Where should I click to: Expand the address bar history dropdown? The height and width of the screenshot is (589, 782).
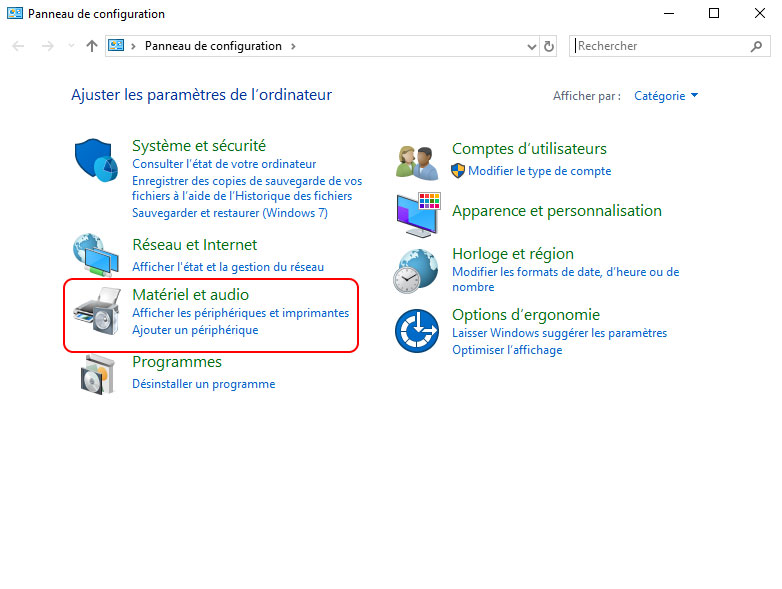coord(532,47)
